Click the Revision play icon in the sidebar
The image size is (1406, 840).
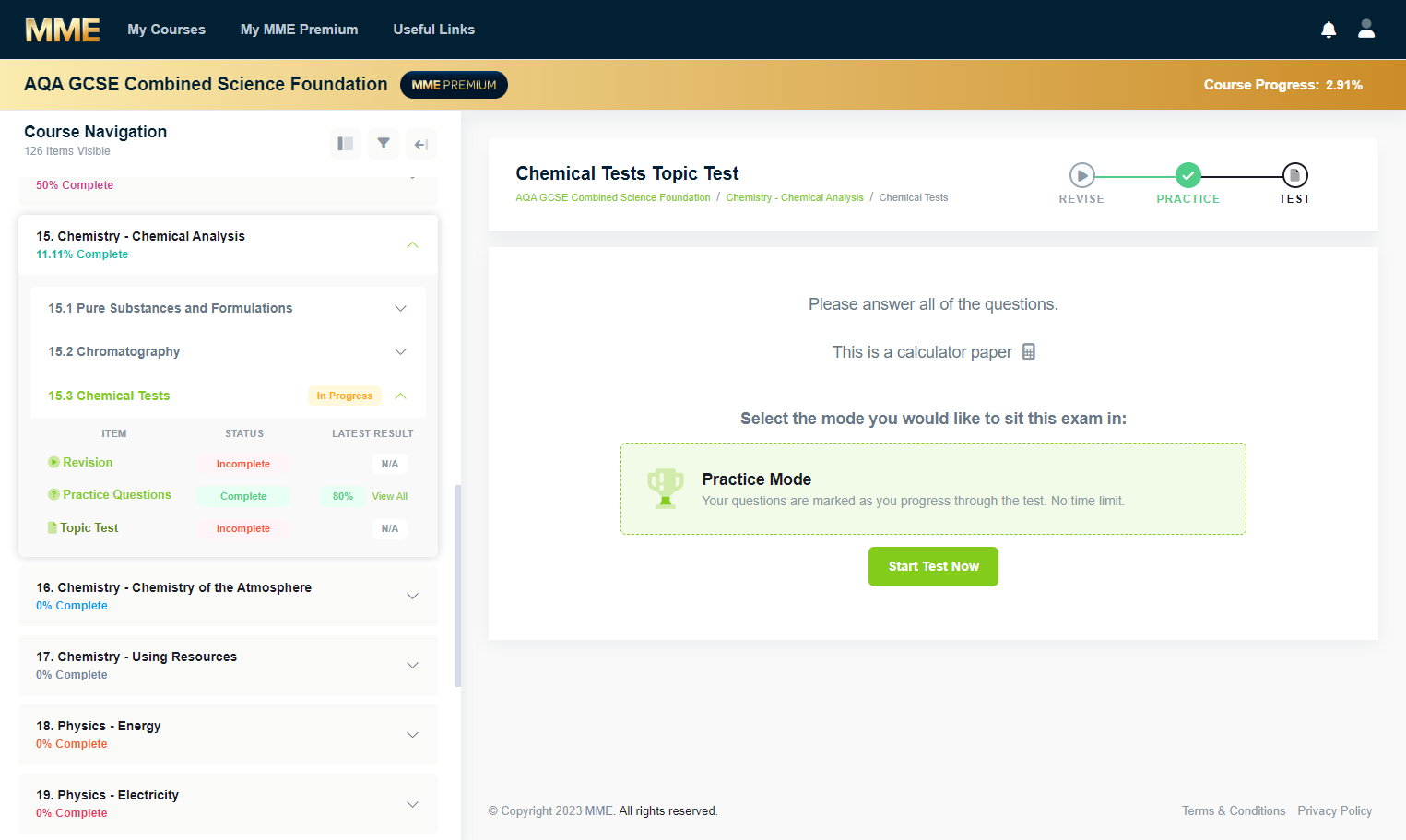point(53,462)
